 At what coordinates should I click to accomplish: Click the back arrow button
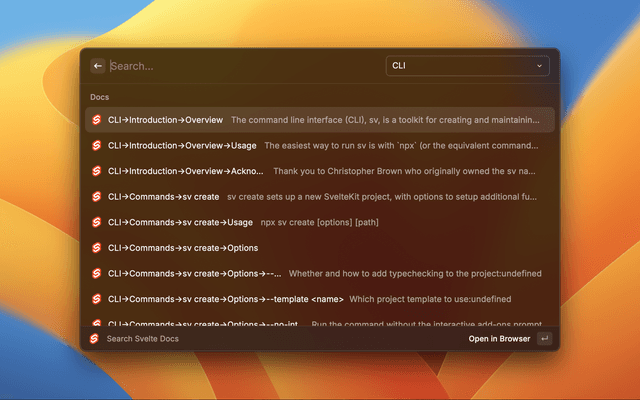click(x=98, y=66)
